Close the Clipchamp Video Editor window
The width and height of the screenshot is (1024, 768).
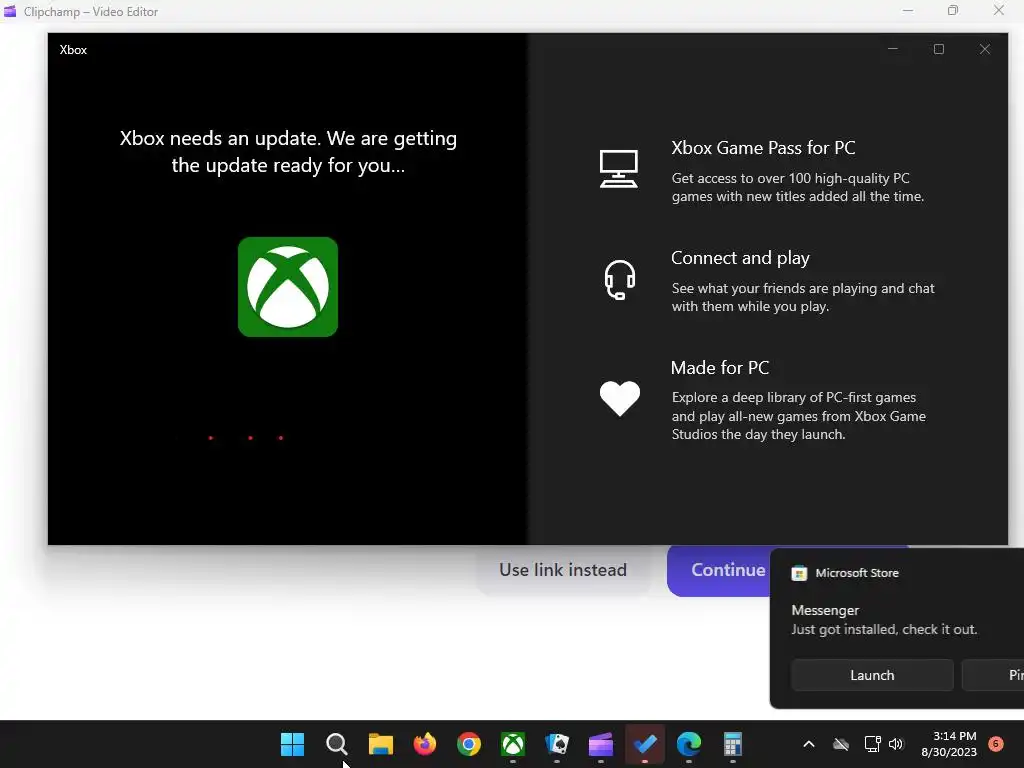coord(999,10)
